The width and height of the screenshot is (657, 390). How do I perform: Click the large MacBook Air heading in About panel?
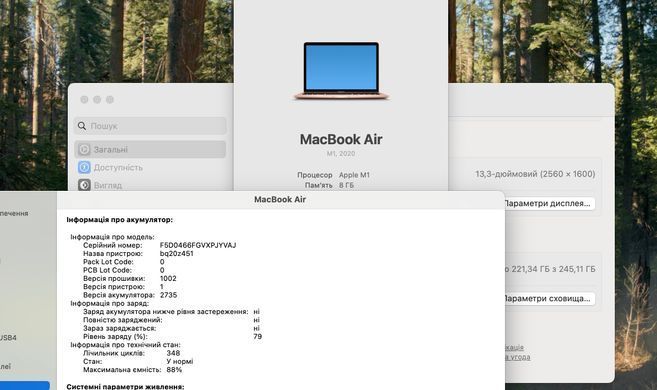tap(341, 139)
